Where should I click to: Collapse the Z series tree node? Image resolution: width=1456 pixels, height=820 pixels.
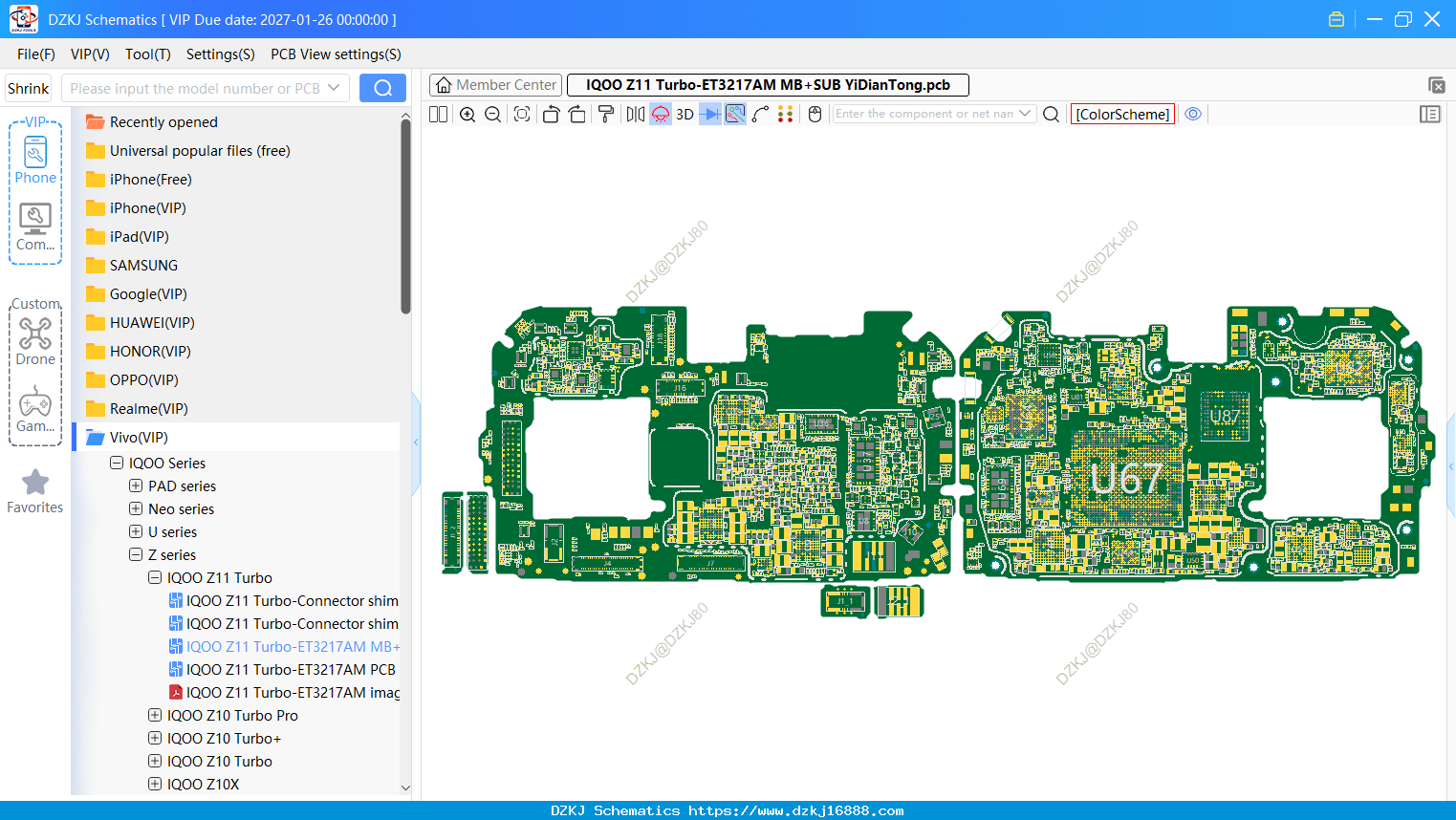(x=136, y=554)
